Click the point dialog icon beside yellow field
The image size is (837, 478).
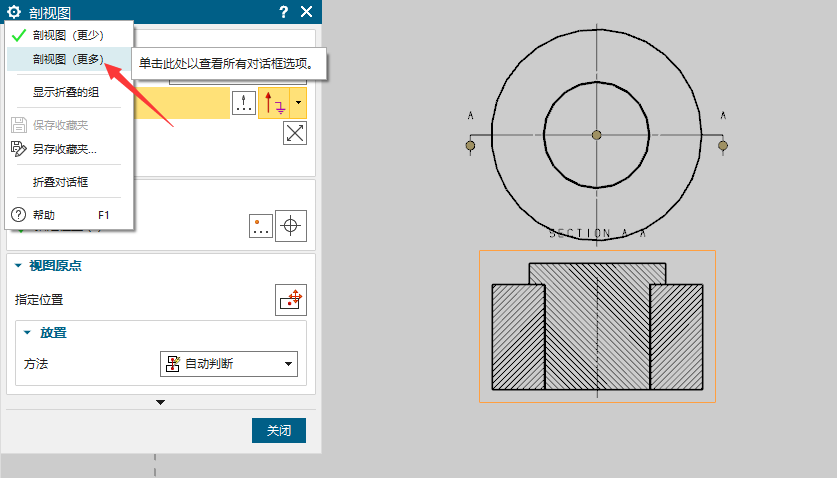click(244, 103)
